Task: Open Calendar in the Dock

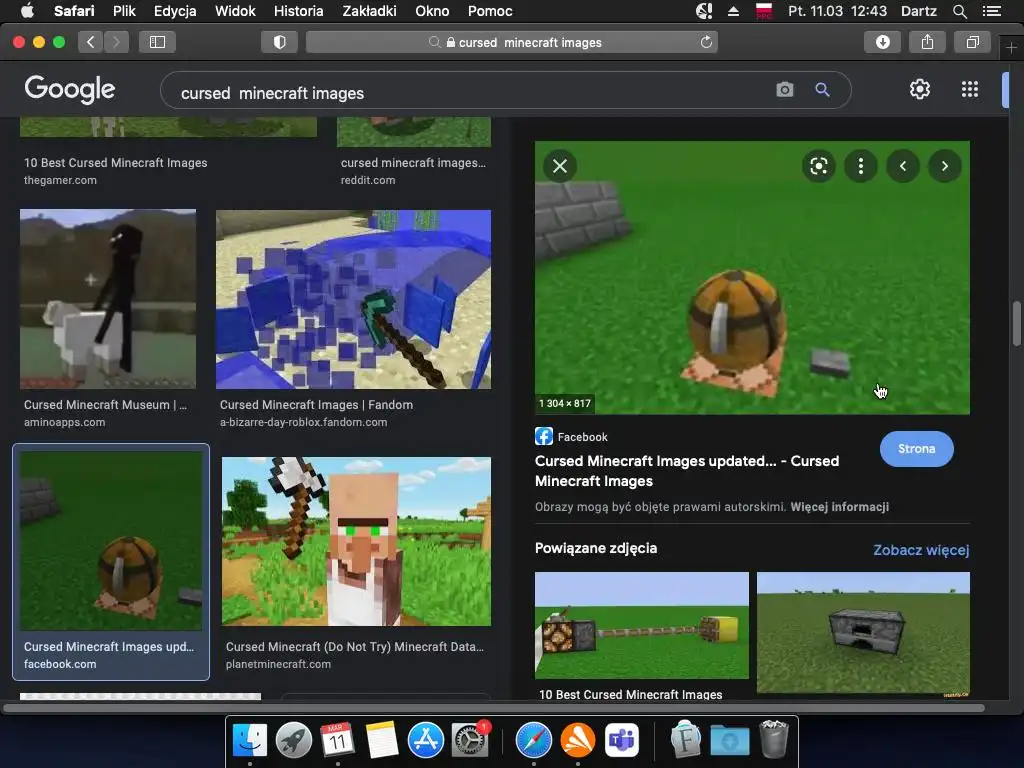Action: (x=337, y=740)
